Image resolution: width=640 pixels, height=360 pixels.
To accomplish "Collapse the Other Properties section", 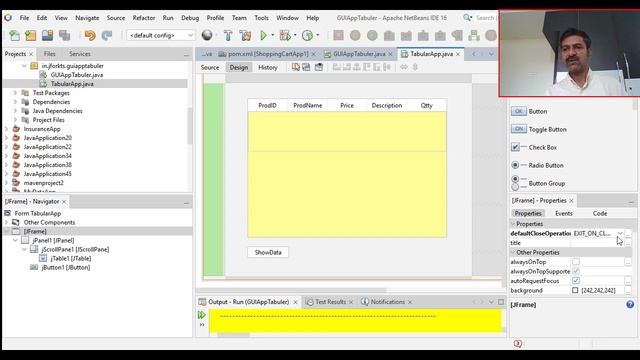I will 513,252.
